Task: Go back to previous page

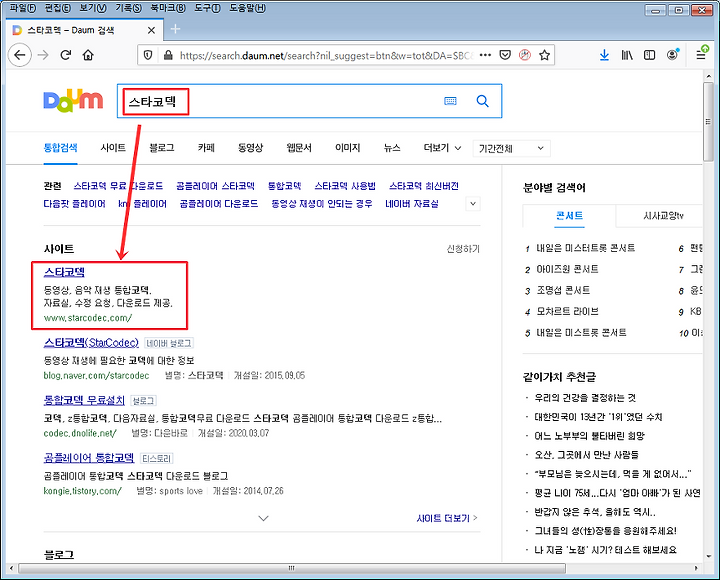Action: pyautogui.click(x=20, y=55)
